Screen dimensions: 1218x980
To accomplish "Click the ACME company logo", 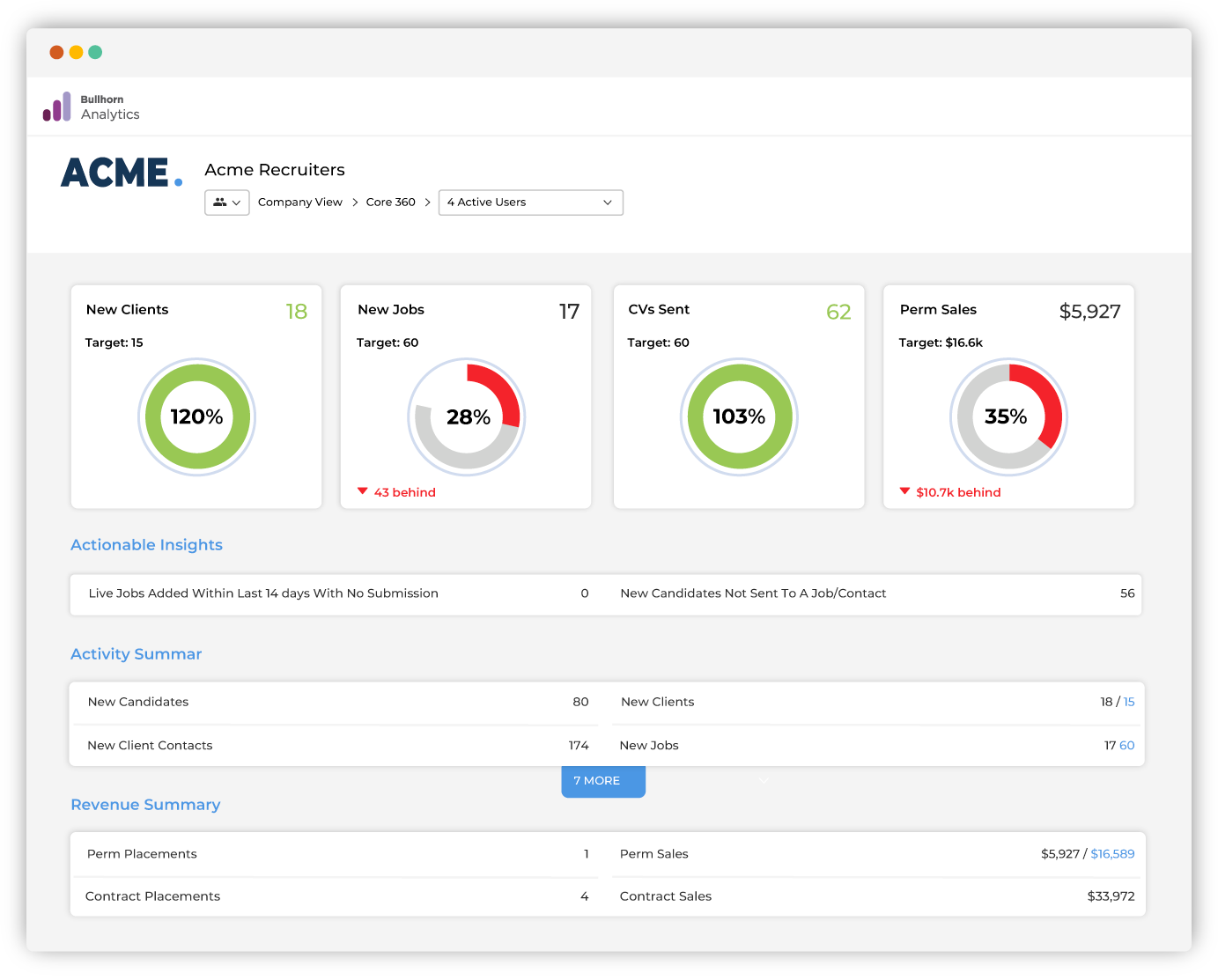I will (x=122, y=173).
